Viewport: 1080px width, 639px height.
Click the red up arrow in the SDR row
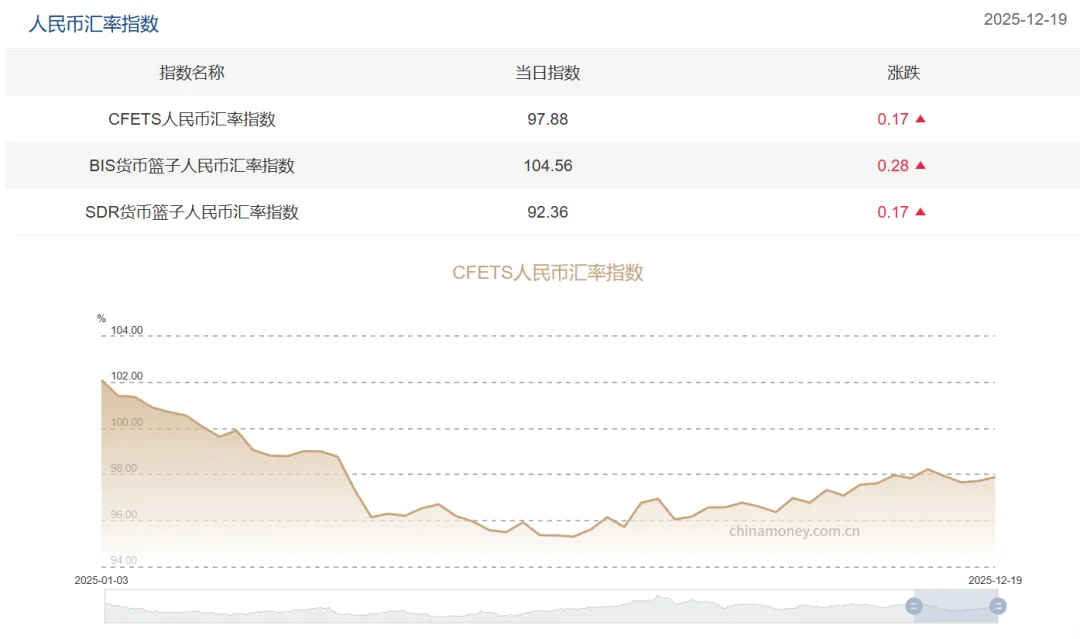920,212
